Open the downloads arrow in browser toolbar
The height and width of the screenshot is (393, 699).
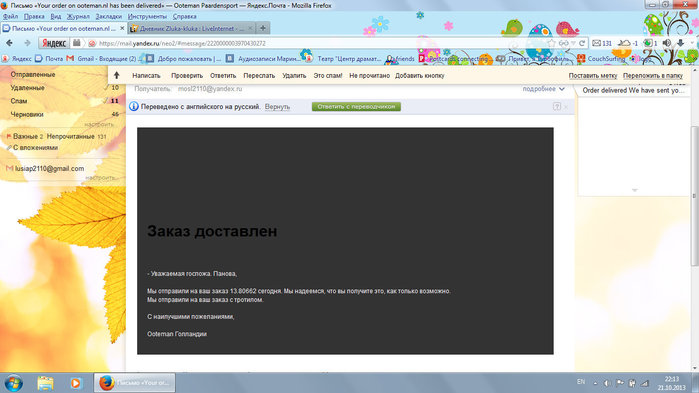680,43
